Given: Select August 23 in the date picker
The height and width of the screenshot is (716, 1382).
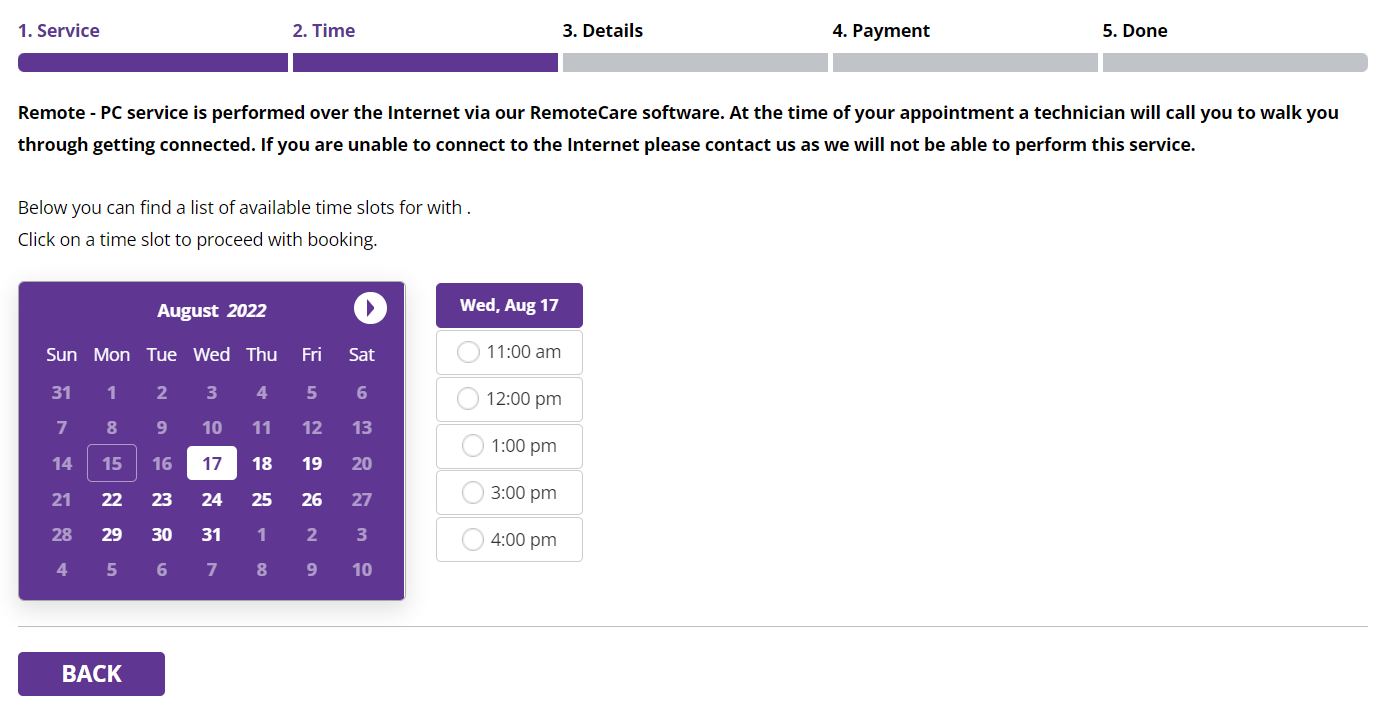Looking at the screenshot, I should click(x=162, y=500).
